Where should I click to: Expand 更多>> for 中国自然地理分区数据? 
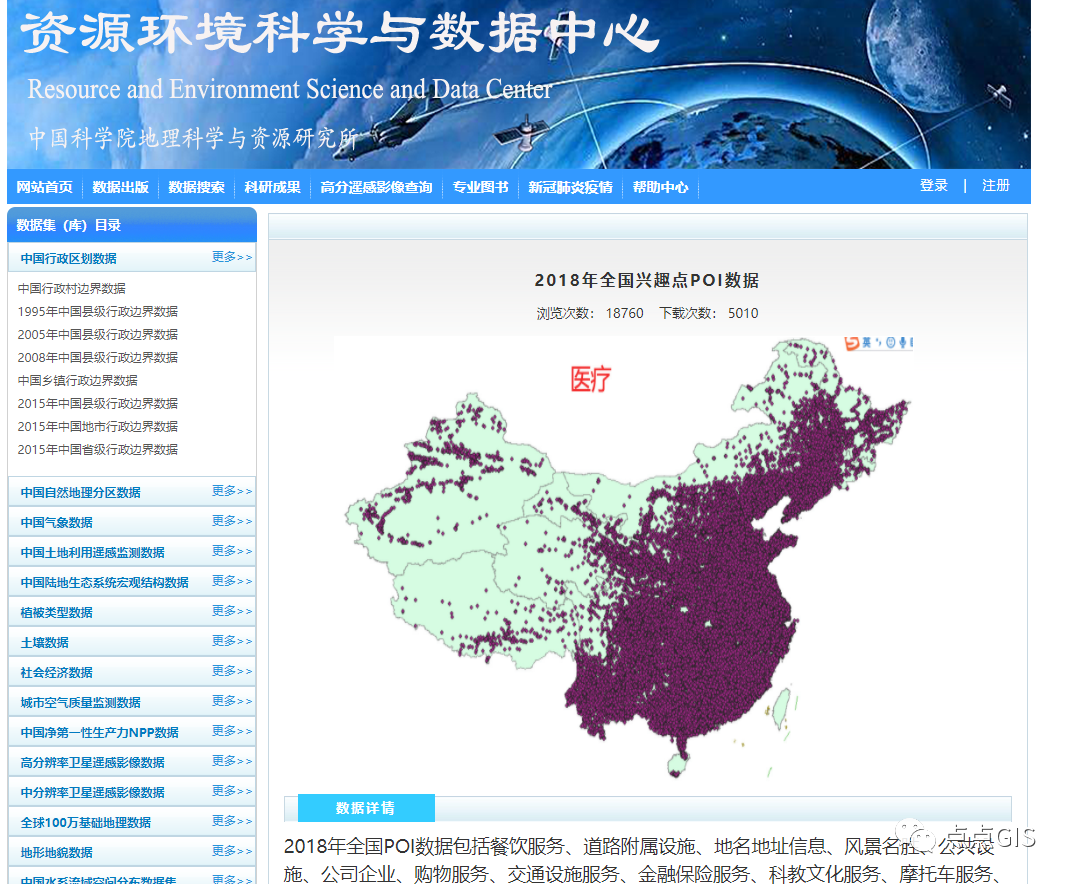tap(232, 491)
